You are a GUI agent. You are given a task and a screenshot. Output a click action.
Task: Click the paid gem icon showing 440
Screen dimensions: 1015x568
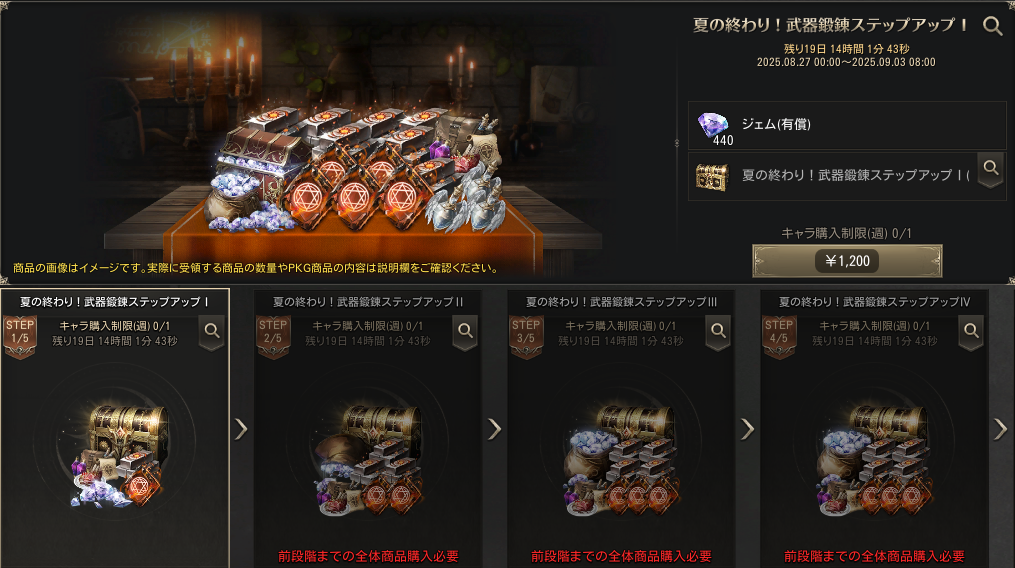pyautogui.click(x=714, y=128)
